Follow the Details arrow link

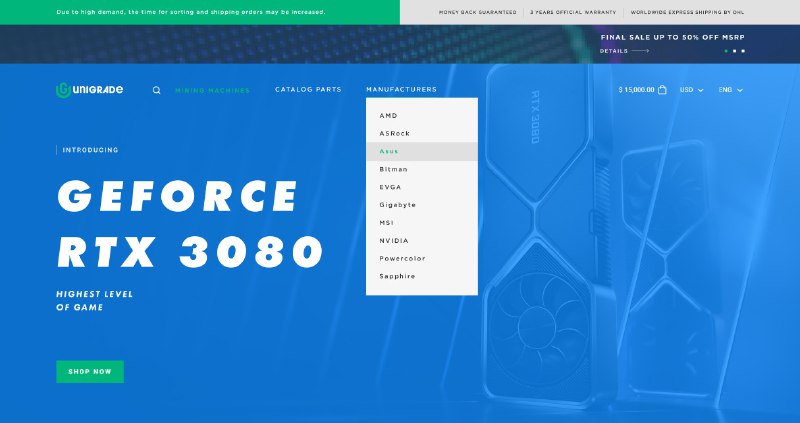coord(624,51)
